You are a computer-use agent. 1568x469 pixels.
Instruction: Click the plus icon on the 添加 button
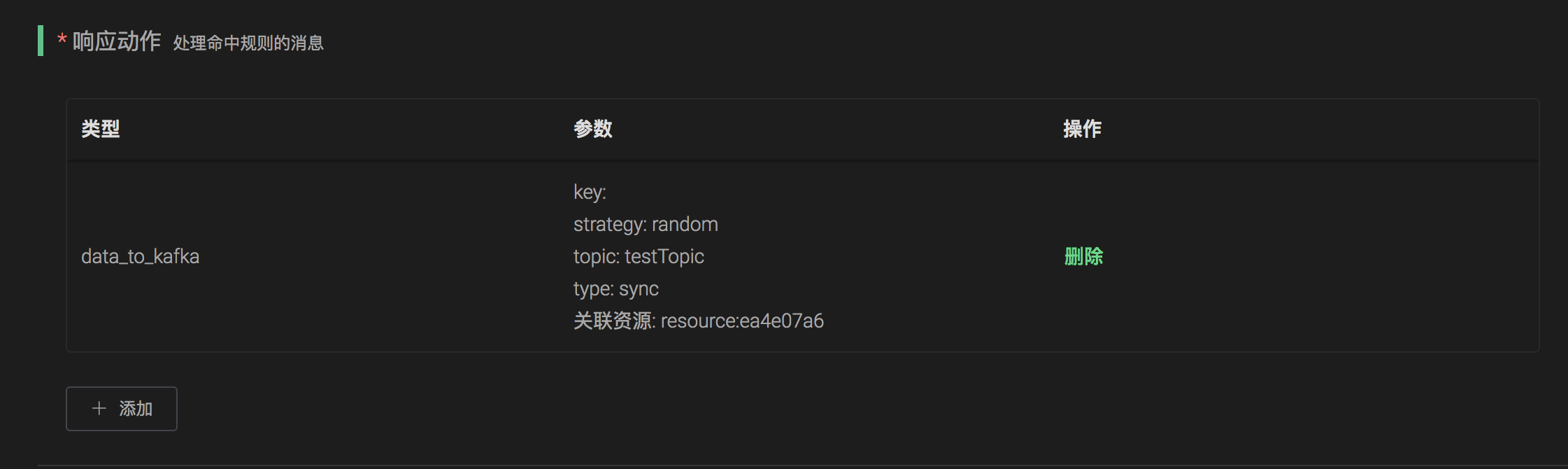point(99,408)
